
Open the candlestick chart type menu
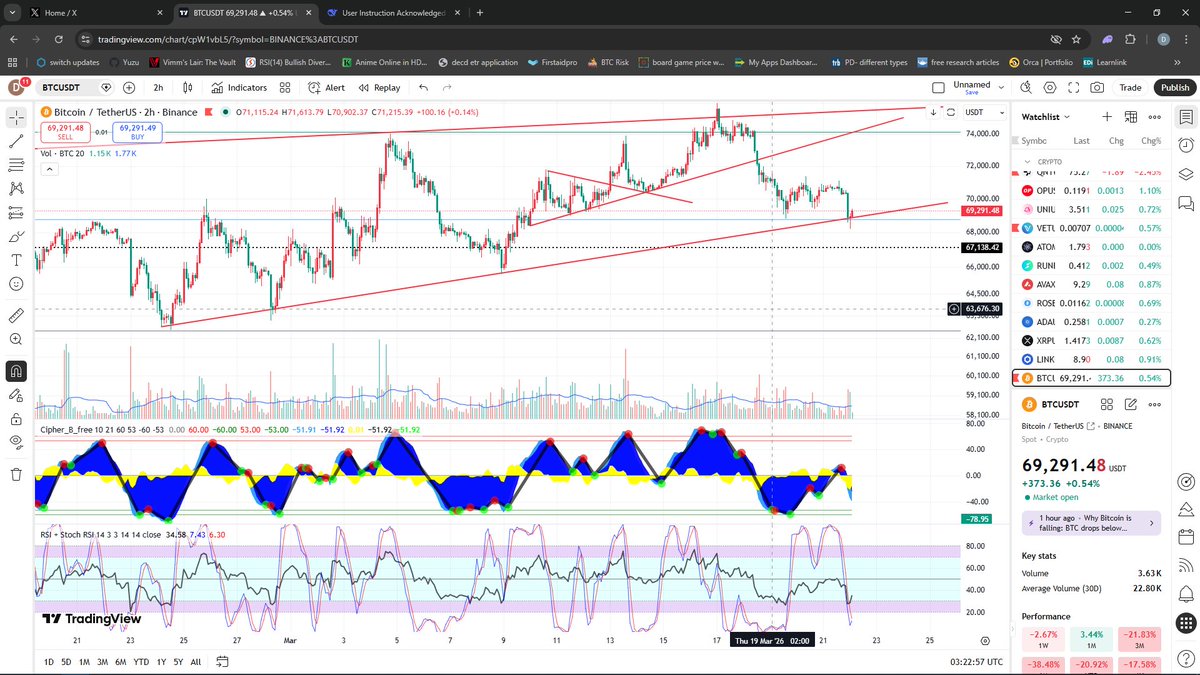click(x=186, y=88)
